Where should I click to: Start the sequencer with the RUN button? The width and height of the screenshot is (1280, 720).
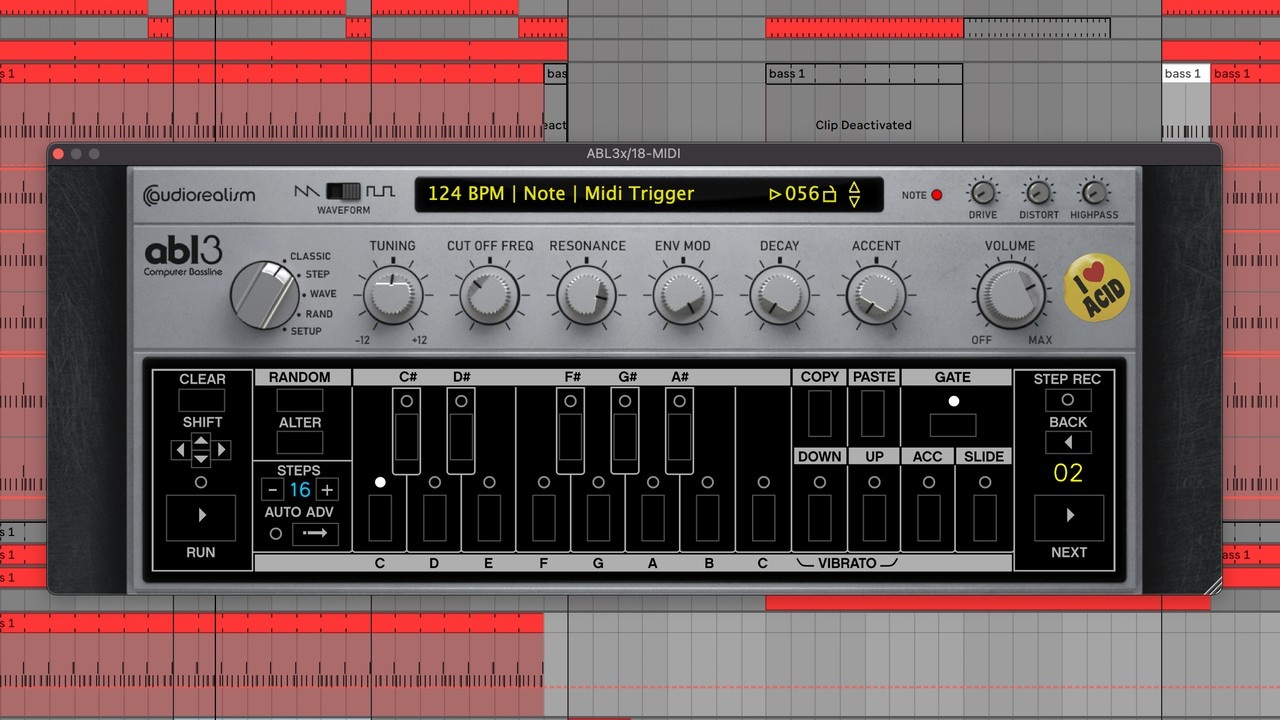point(201,516)
